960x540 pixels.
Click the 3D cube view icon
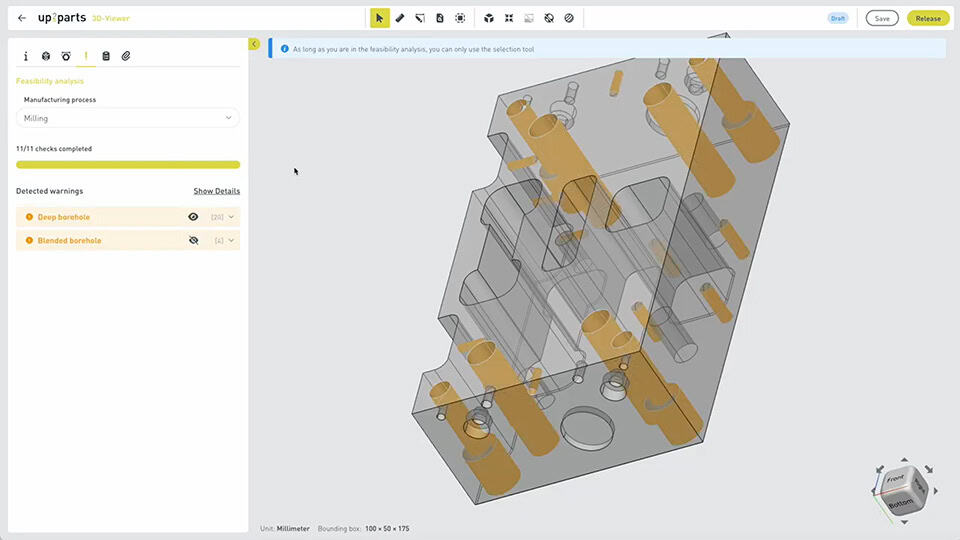click(x=489, y=18)
